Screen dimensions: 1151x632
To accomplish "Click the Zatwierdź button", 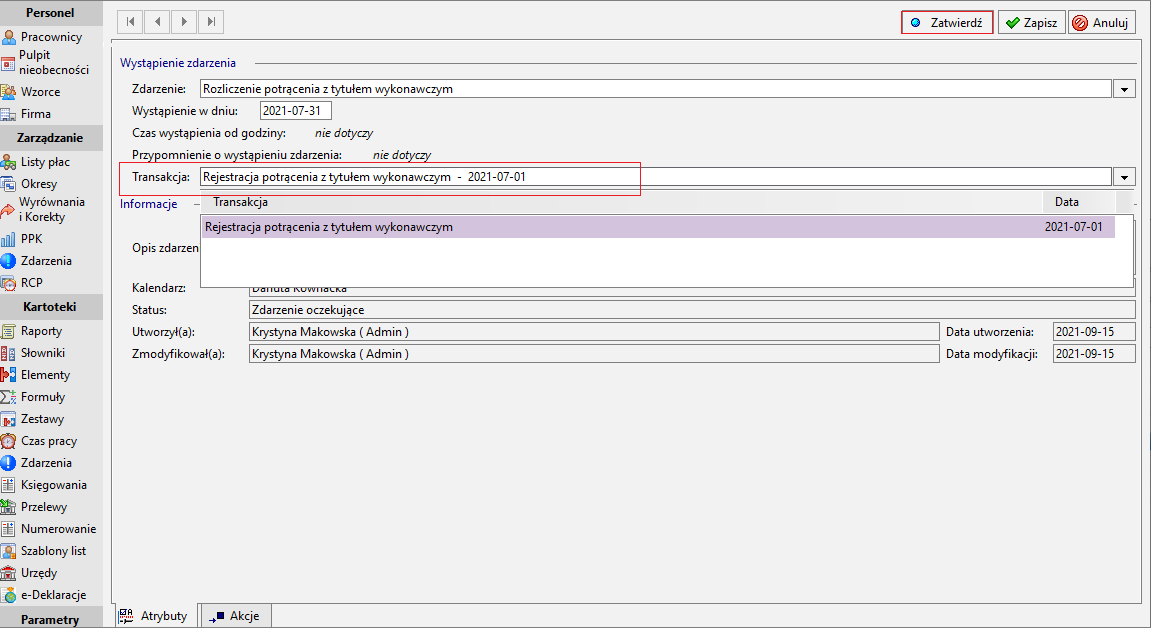I will [947, 23].
